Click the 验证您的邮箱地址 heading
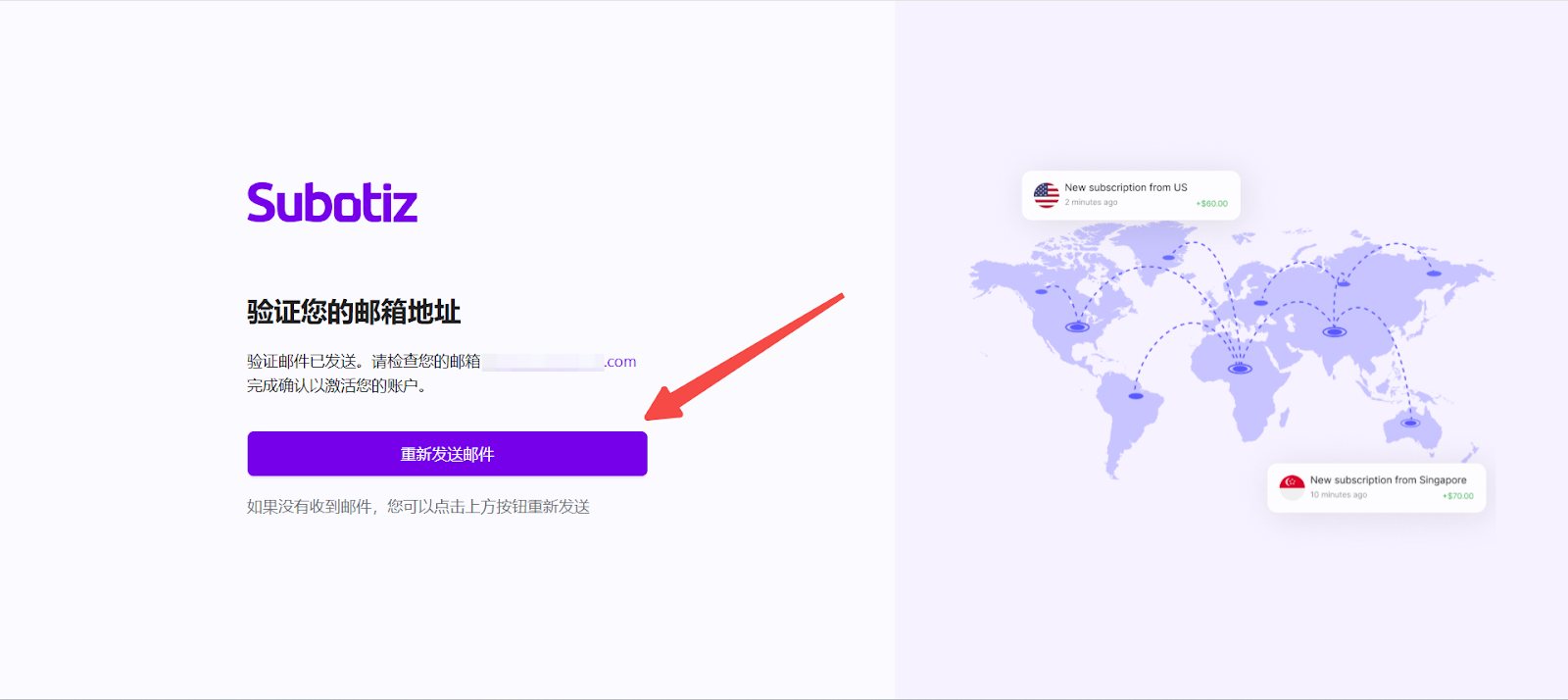This screenshot has height=700, width=1568. click(x=354, y=312)
